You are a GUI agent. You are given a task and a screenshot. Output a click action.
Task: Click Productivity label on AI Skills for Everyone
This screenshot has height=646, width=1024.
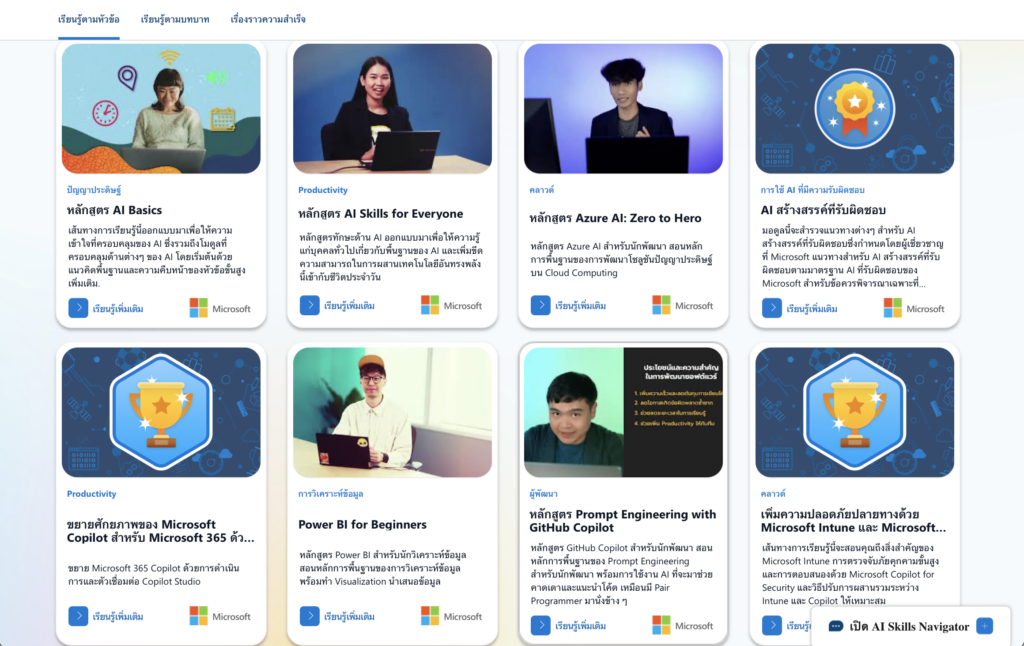click(x=323, y=190)
